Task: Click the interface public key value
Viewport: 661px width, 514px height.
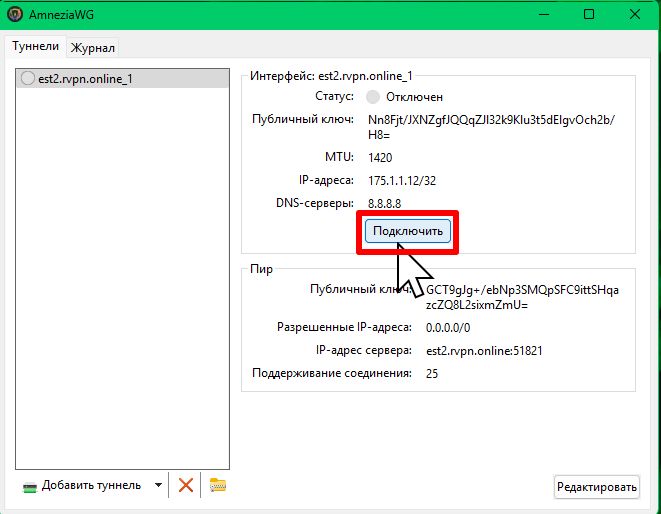Action: coord(492,126)
